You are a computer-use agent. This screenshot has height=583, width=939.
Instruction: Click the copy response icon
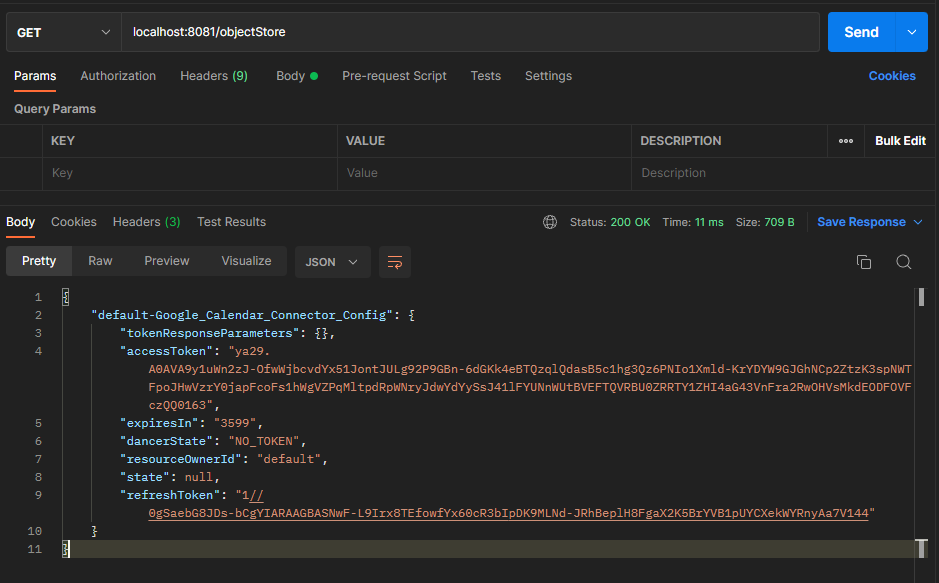pos(864,262)
